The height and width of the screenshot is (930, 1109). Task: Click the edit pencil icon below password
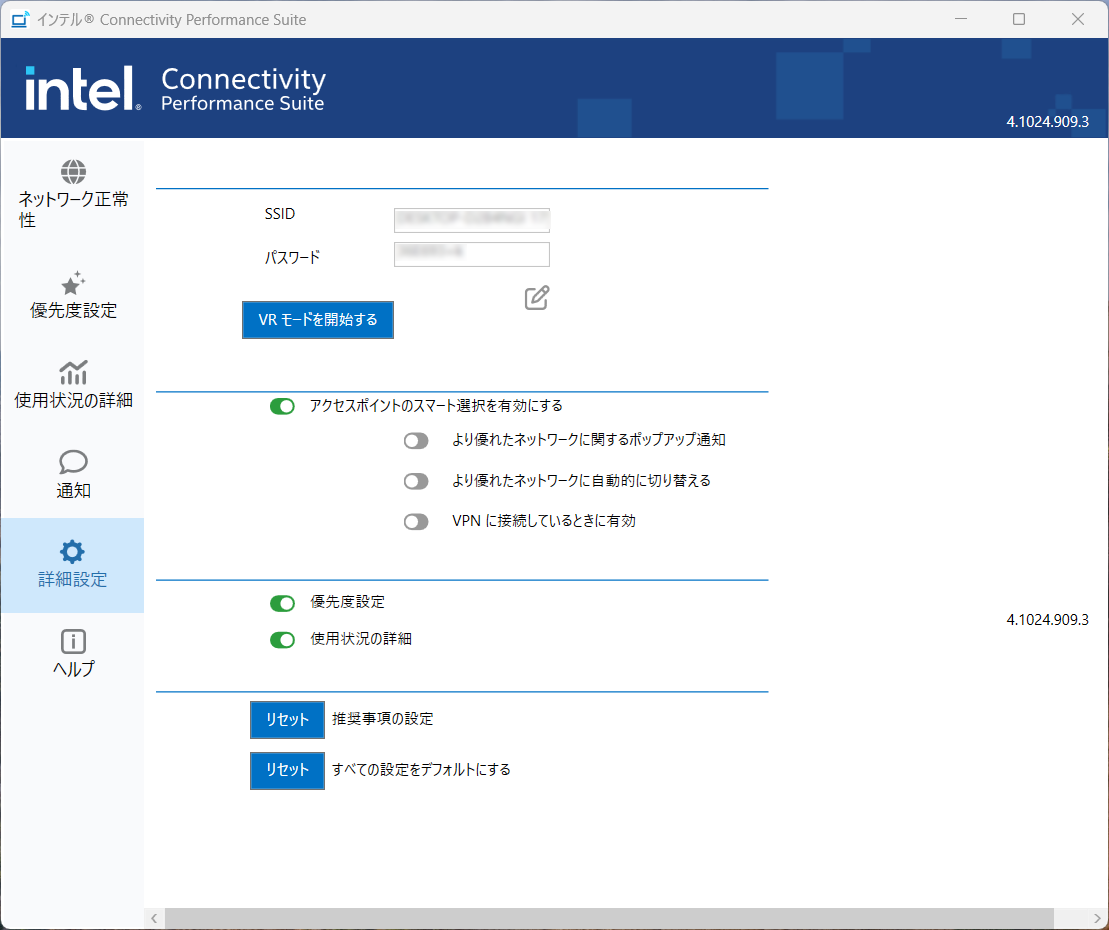tap(537, 298)
